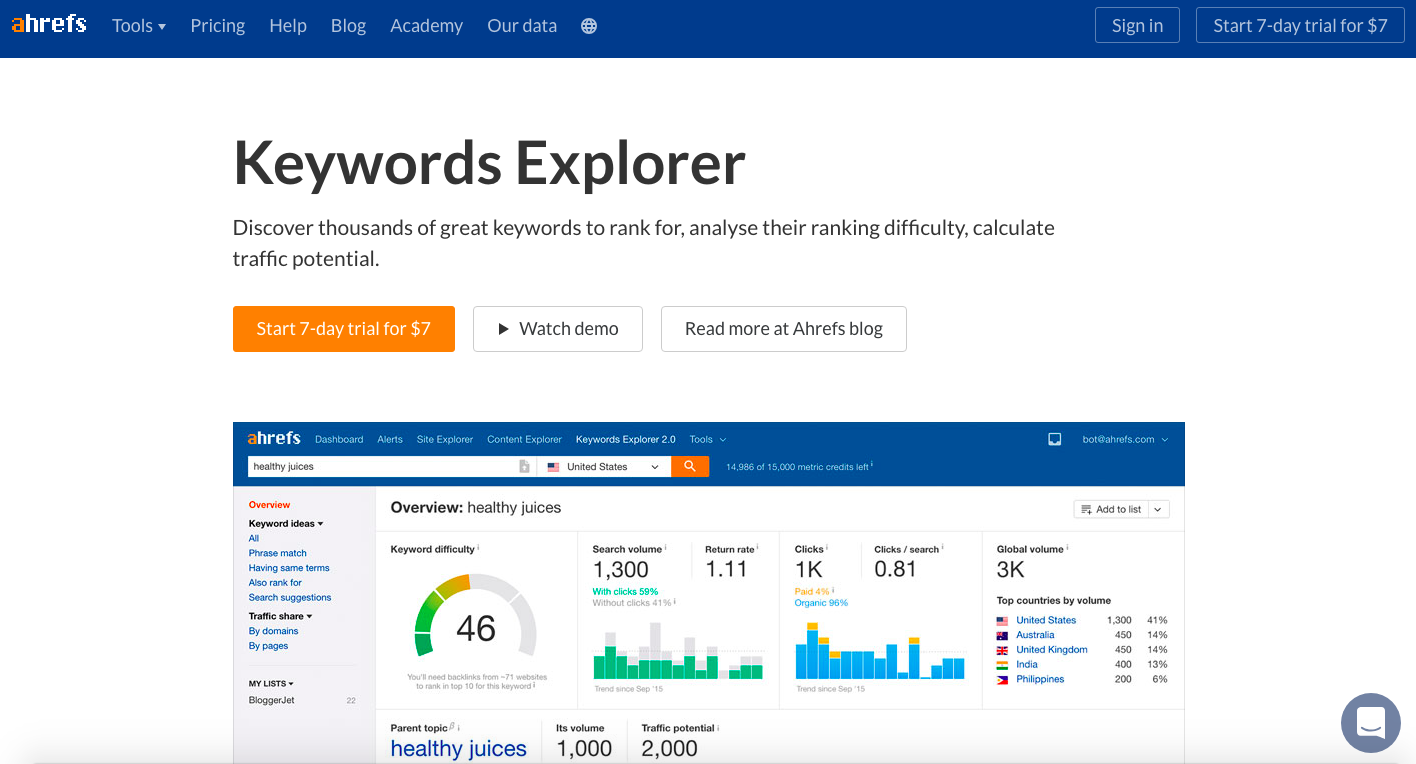The height and width of the screenshot is (764, 1416).
Task: Click the Philippines country link
Action: click(1040, 679)
